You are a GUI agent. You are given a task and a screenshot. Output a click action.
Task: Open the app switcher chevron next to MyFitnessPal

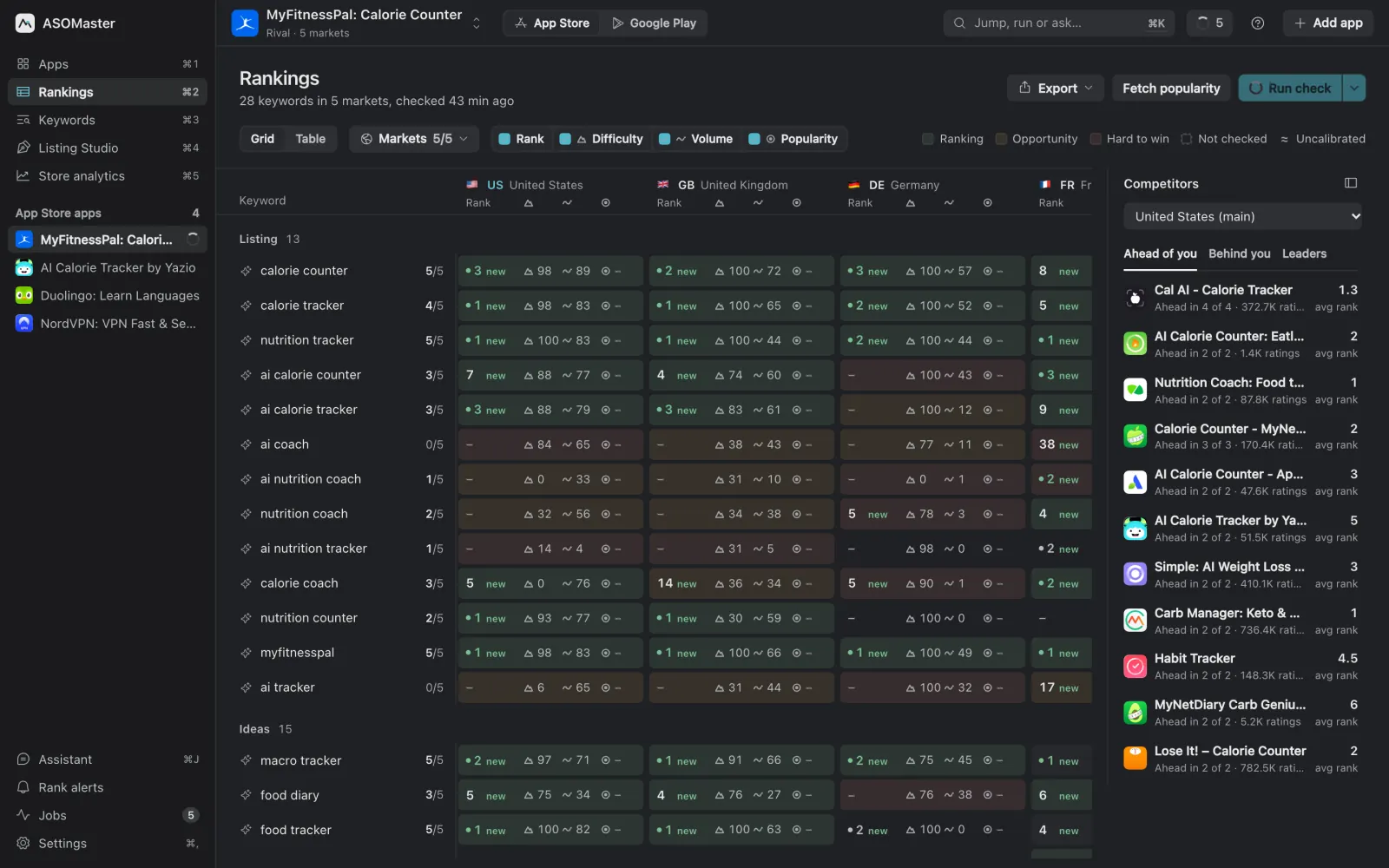[476, 23]
